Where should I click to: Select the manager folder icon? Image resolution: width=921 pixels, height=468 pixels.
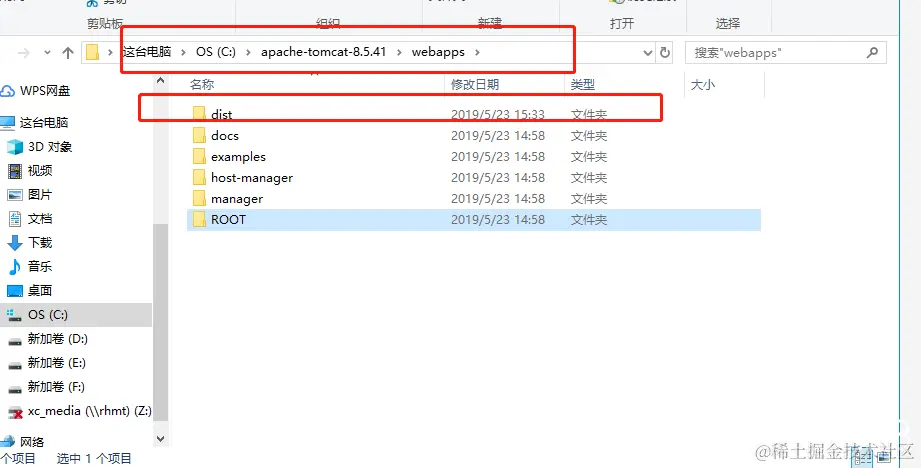pos(199,199)
